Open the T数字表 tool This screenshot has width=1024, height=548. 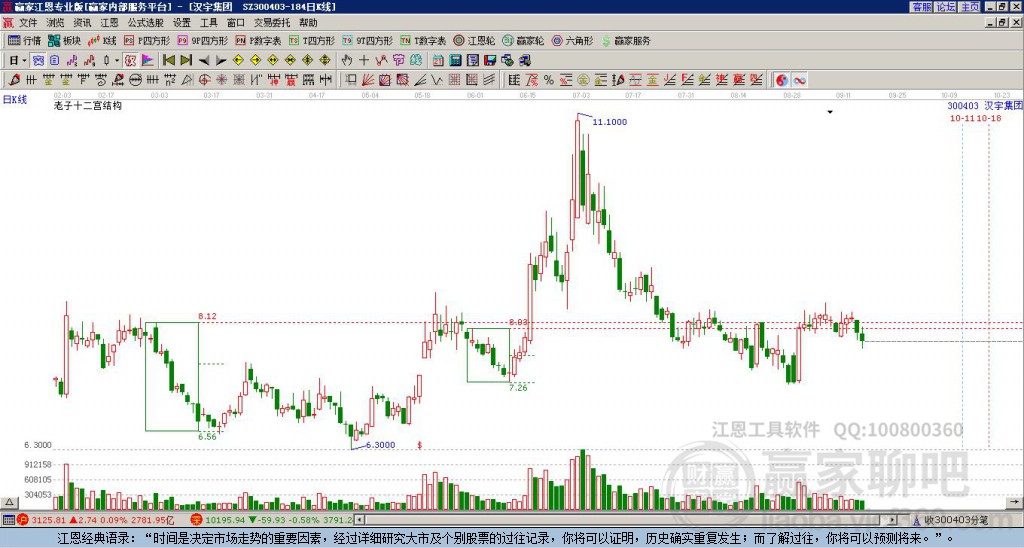tap(423, 40)
